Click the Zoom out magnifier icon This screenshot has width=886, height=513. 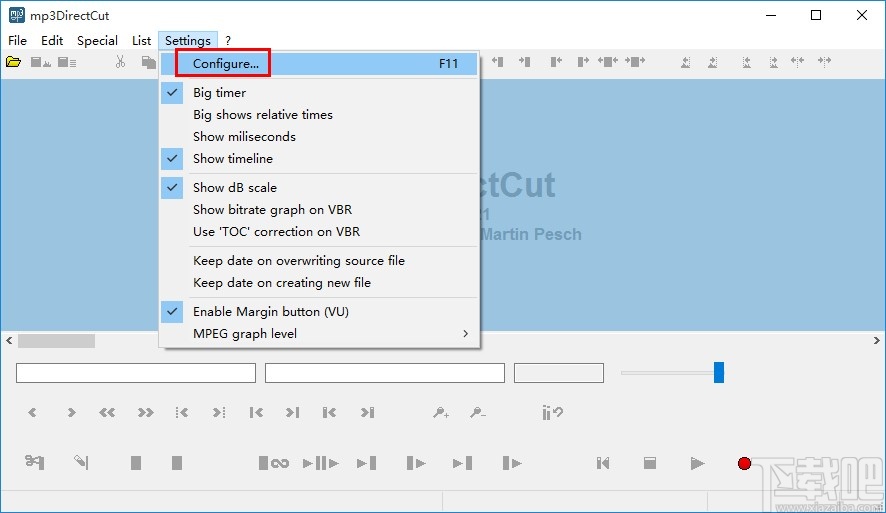(477, 412)
